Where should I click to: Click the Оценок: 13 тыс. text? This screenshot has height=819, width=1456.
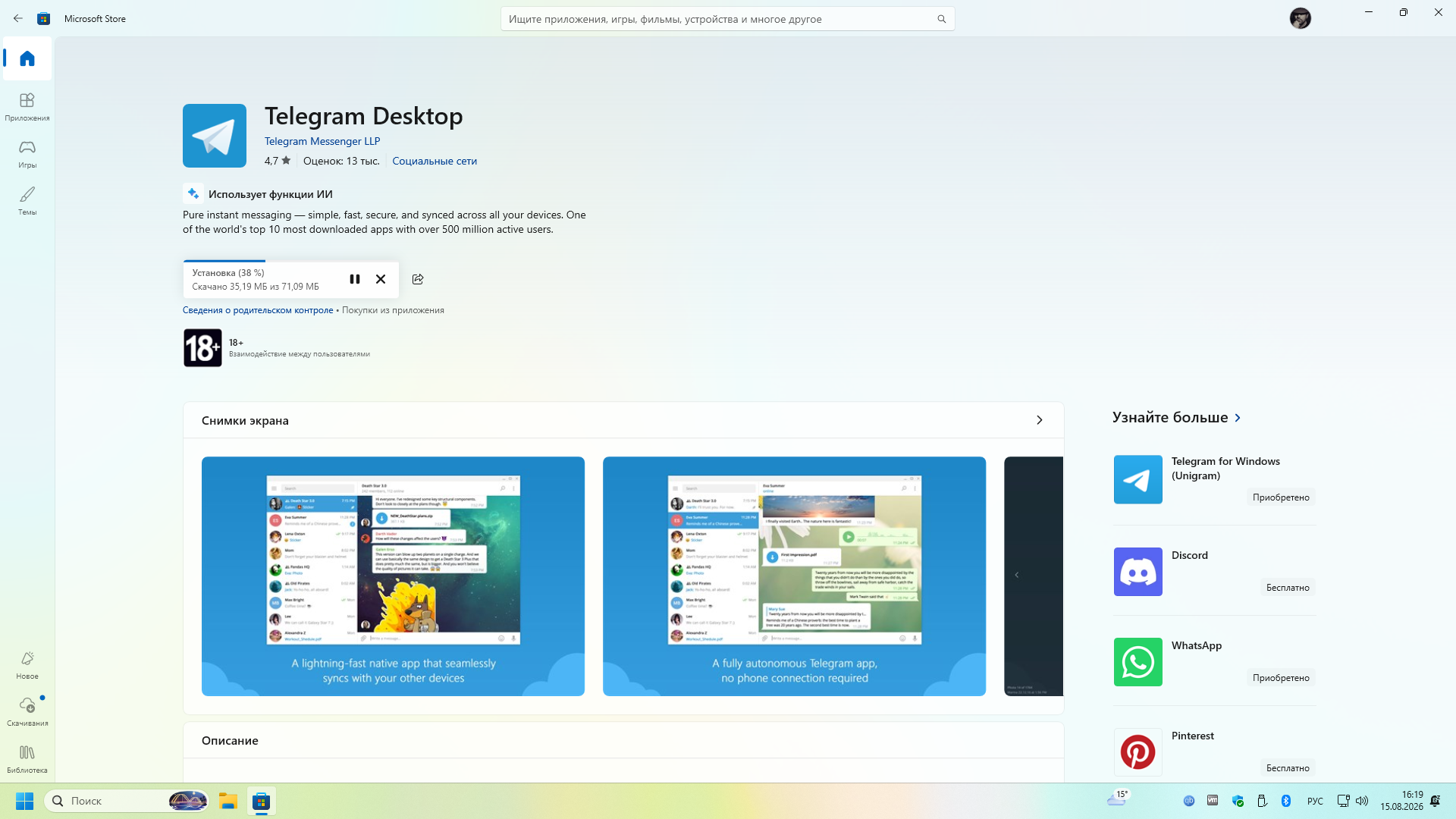point(341,161)
